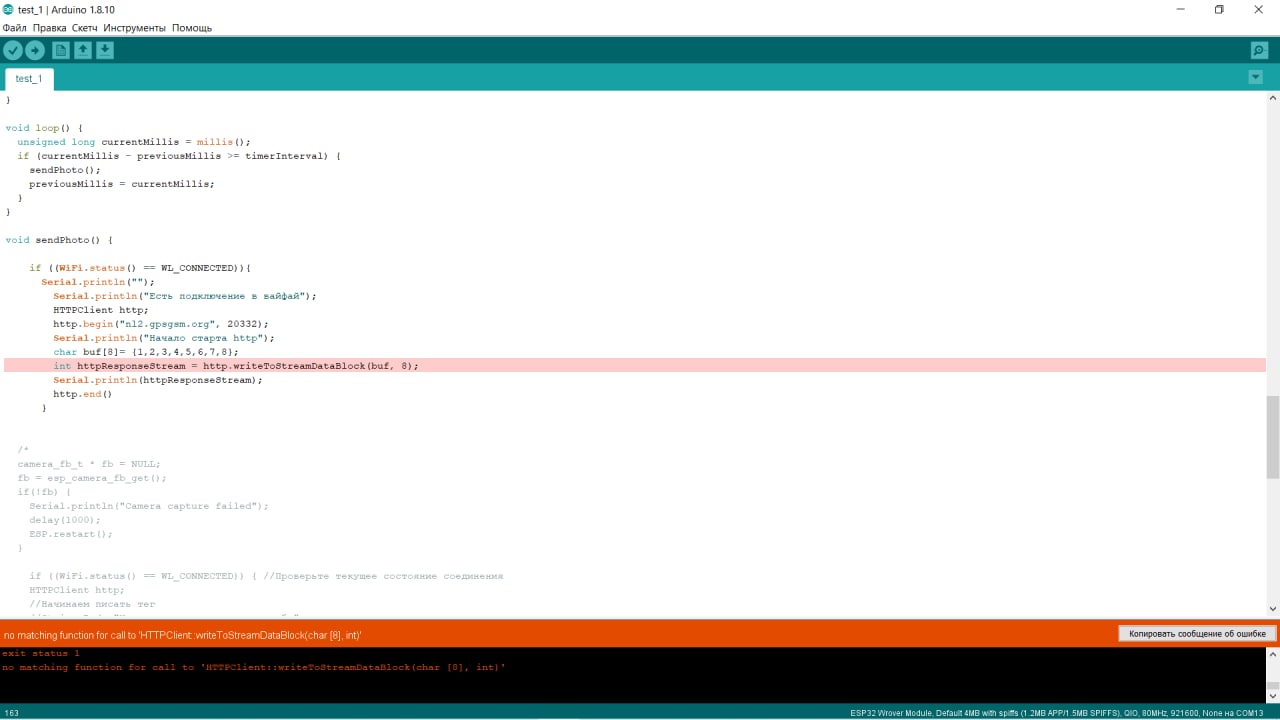
Task: Click the commented 'Camera capture failed' line
Action: pyautogui.click(x=149, y=506)
